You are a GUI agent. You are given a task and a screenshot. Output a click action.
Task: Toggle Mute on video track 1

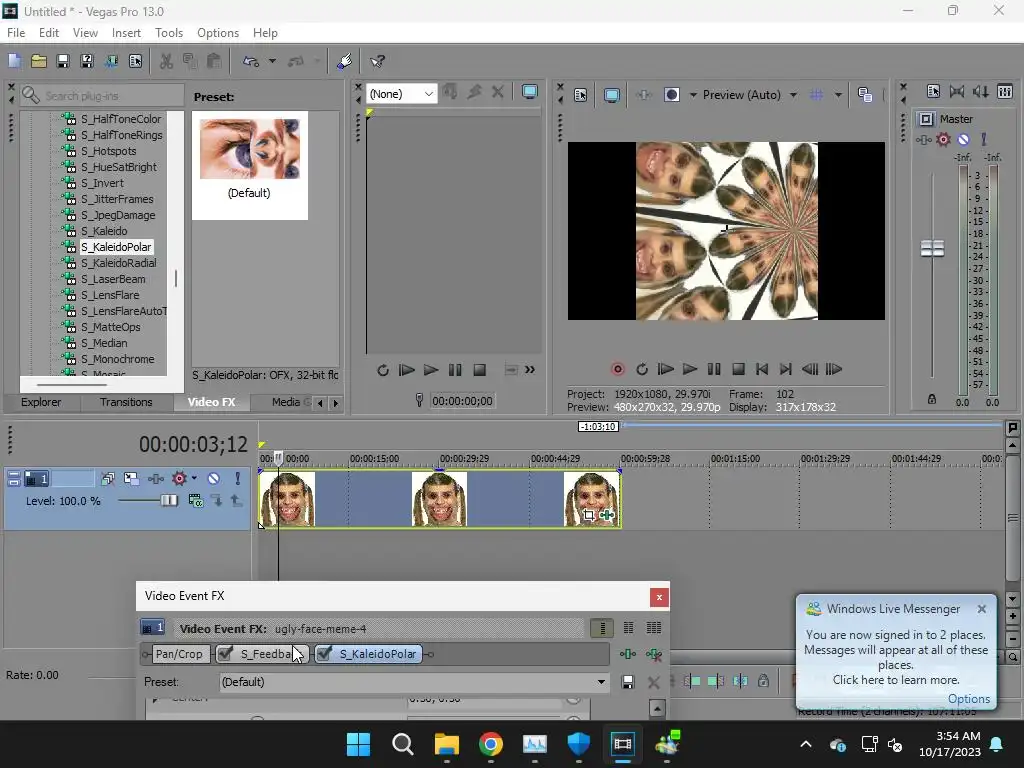pyautogui.click(x=214, y=479)
